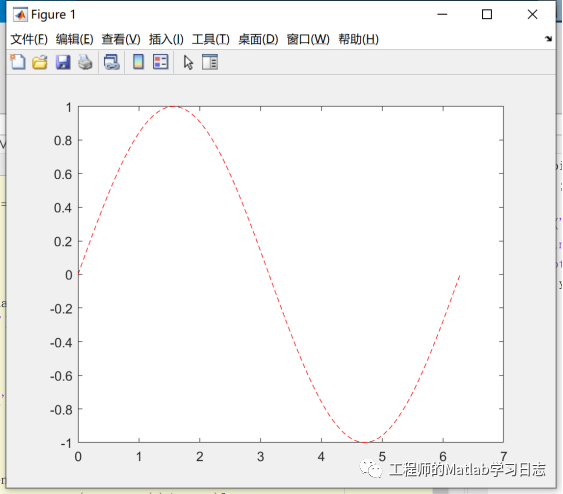Image resolution: width=563 pixels, height=494 pixels.
Task: Click the Figure 1 title text
Action: pyautogui.click(x=53, y=15)
